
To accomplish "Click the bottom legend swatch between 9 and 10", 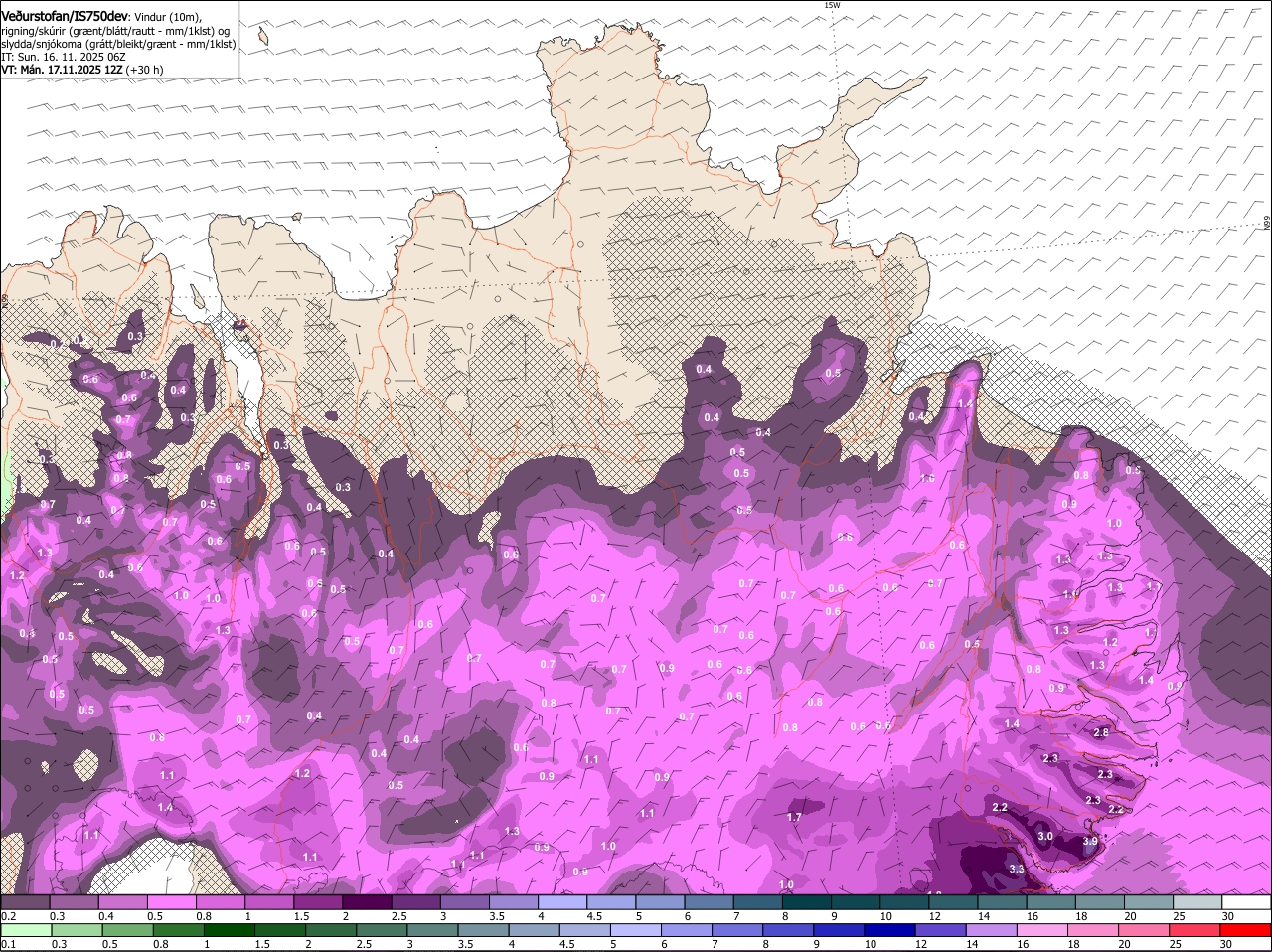I will 839,931.
